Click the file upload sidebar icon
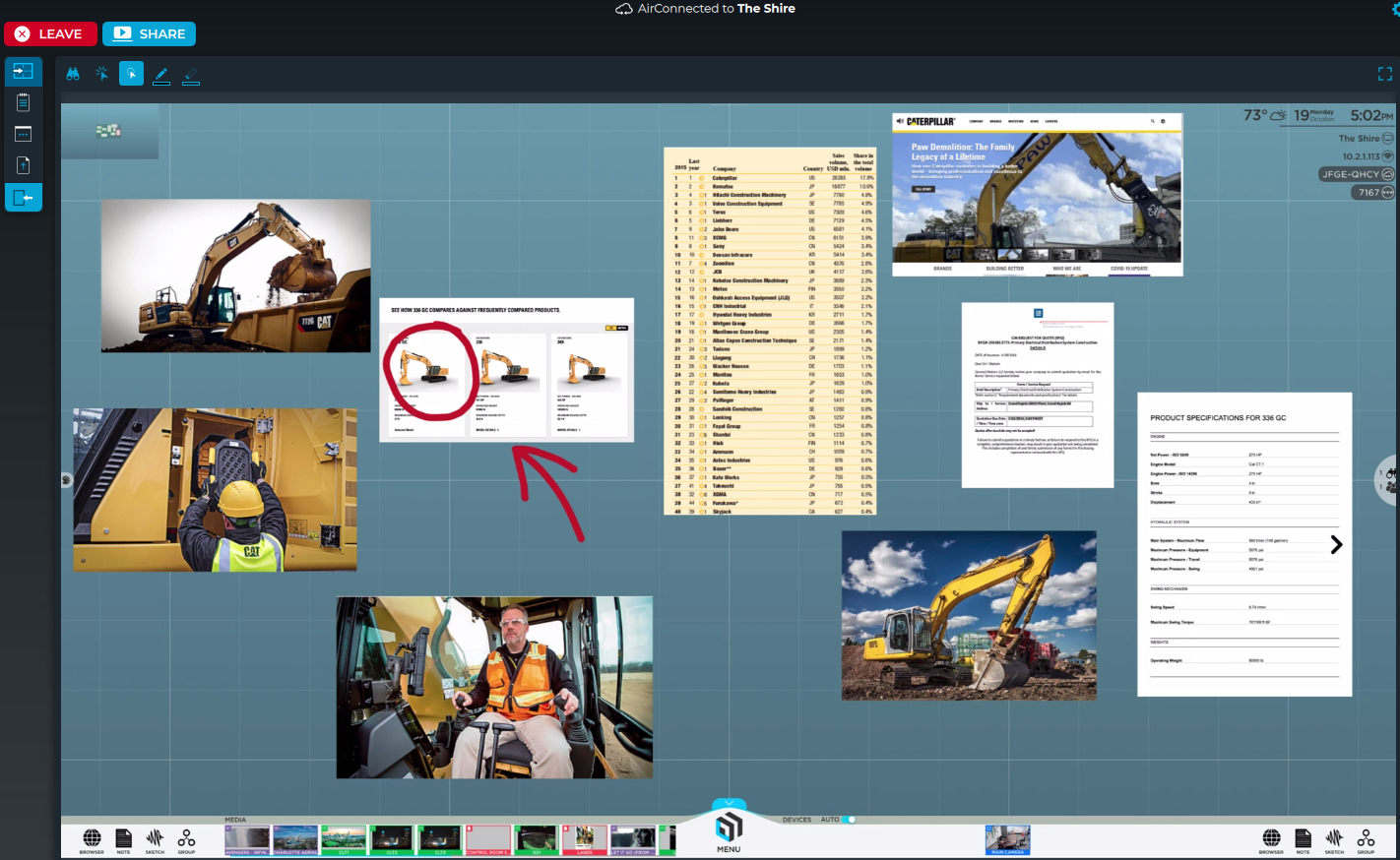The height and width of the screenshot is (860, 1400). coord(24,165)
